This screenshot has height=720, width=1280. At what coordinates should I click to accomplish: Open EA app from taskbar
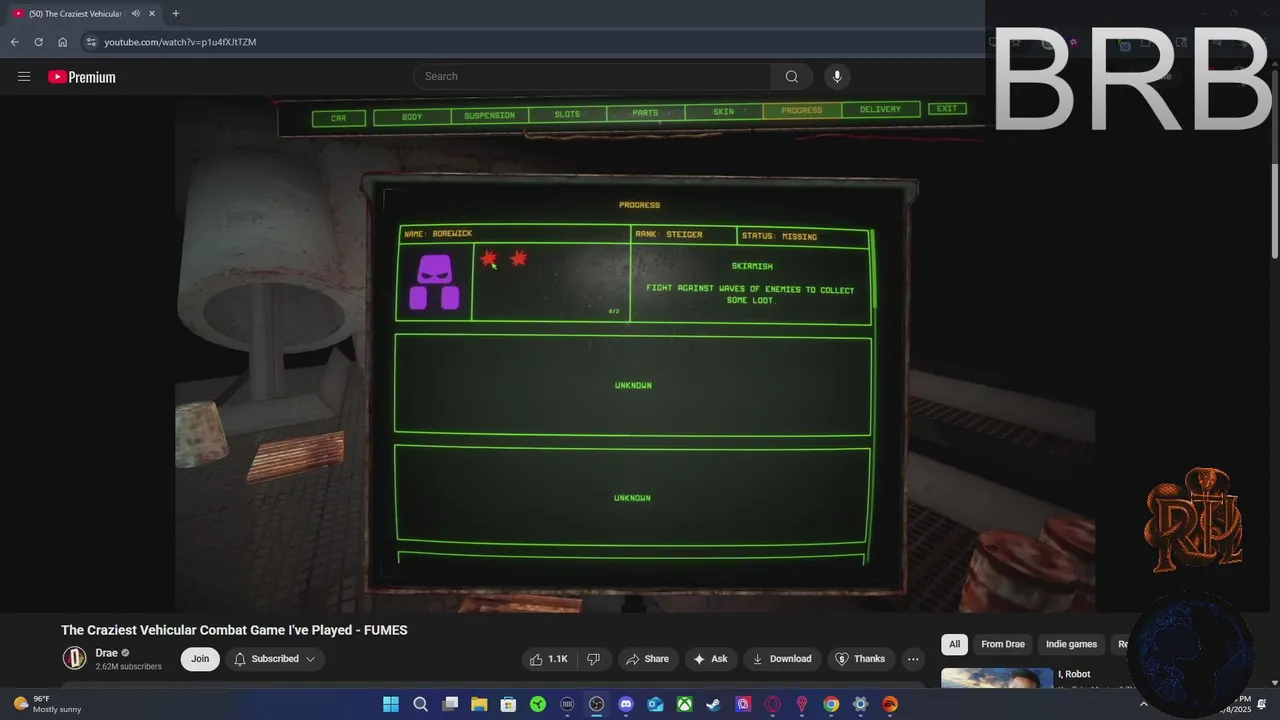point(889,704)
